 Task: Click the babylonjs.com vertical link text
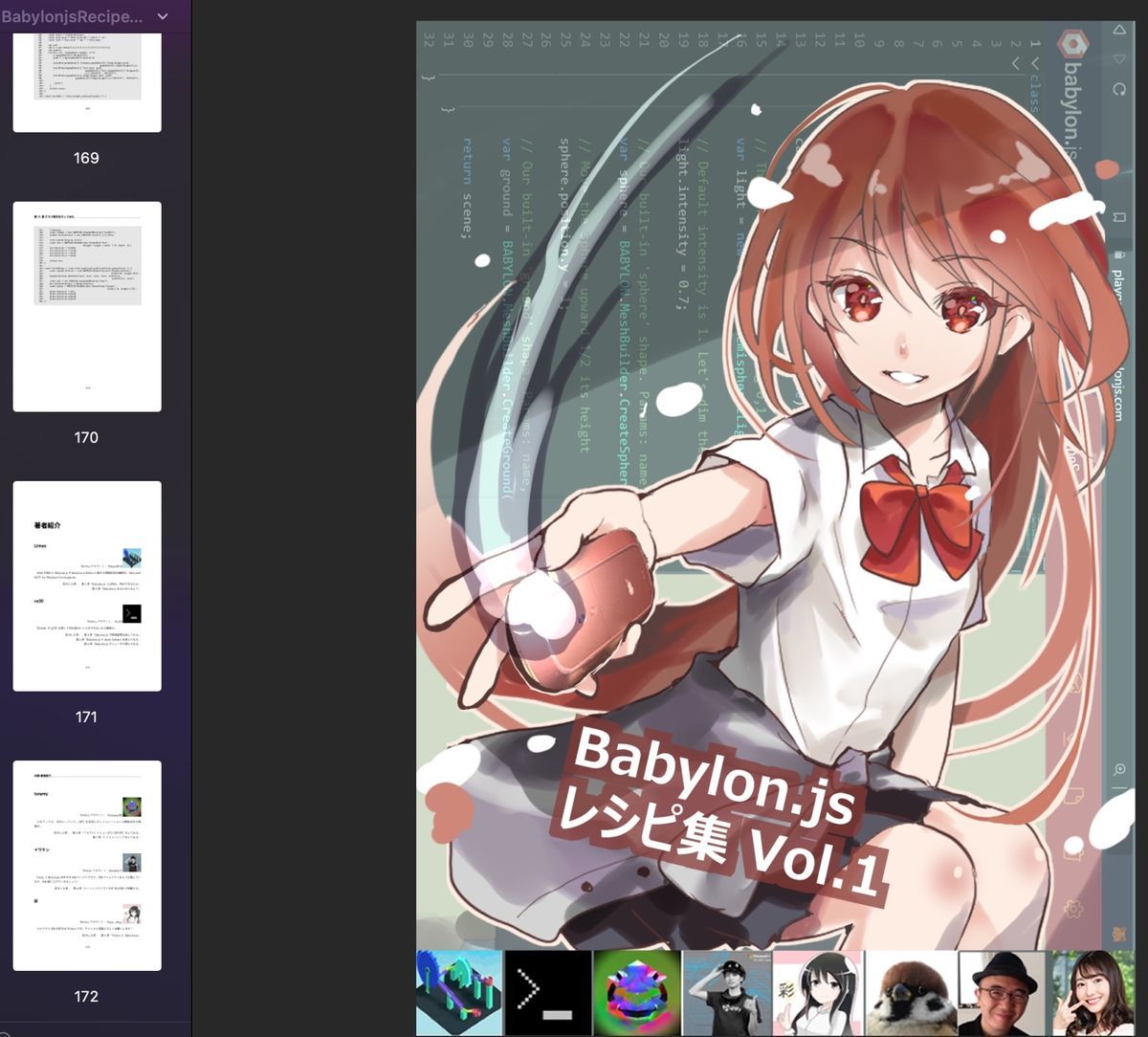(1117, 390)
